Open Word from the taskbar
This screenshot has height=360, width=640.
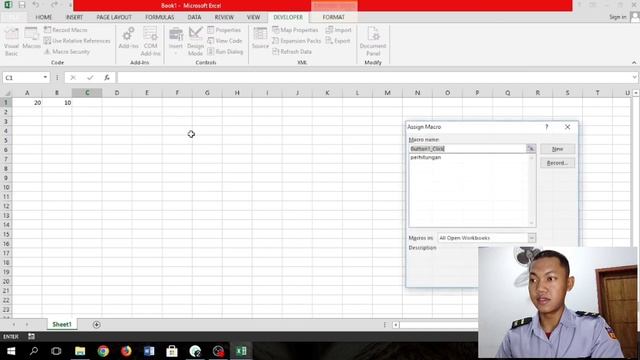click(149, 351)
